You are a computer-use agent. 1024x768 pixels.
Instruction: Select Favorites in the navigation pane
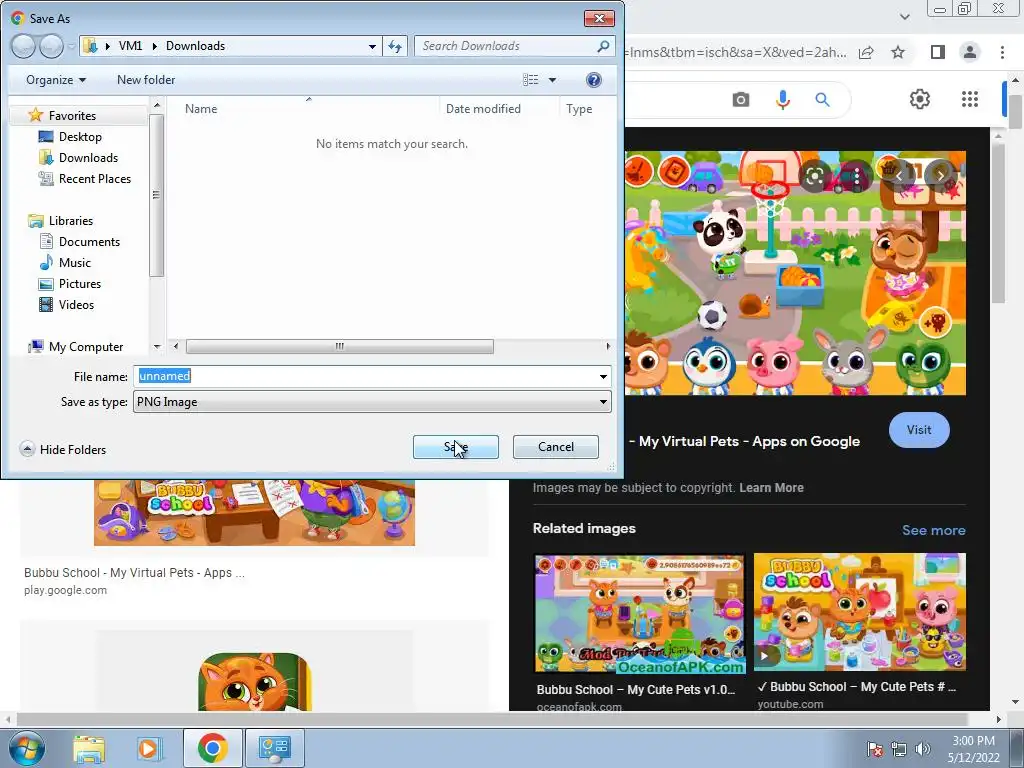pyautogui.click(x=72, y=116)
